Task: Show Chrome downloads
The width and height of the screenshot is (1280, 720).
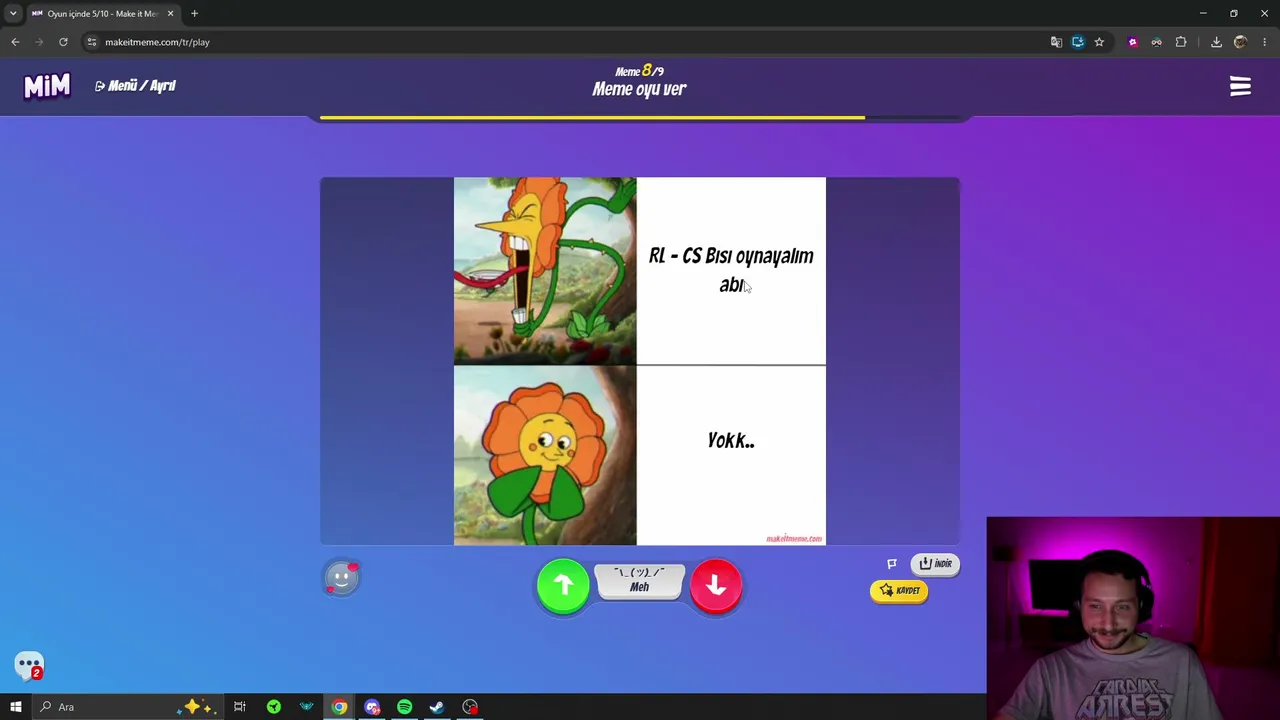Action: click(1216, 42)
